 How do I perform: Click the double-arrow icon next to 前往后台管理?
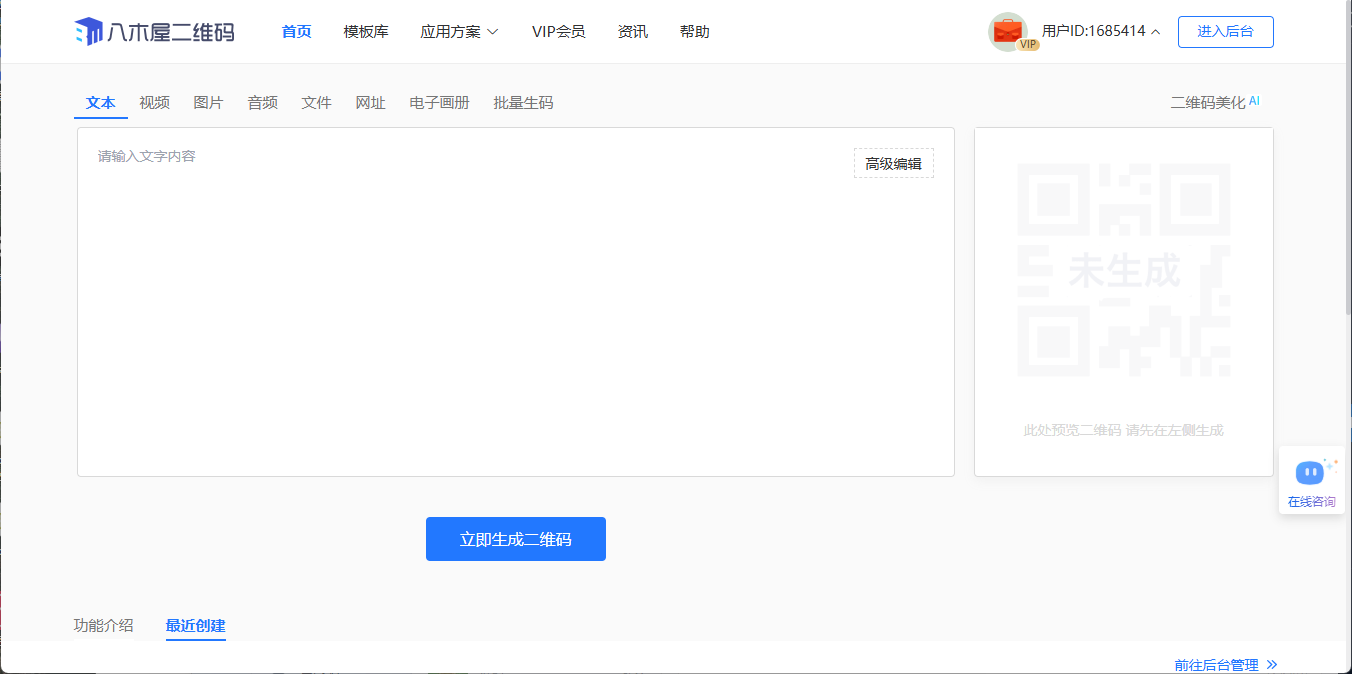pyautogui.click(x=1271, y=664)
